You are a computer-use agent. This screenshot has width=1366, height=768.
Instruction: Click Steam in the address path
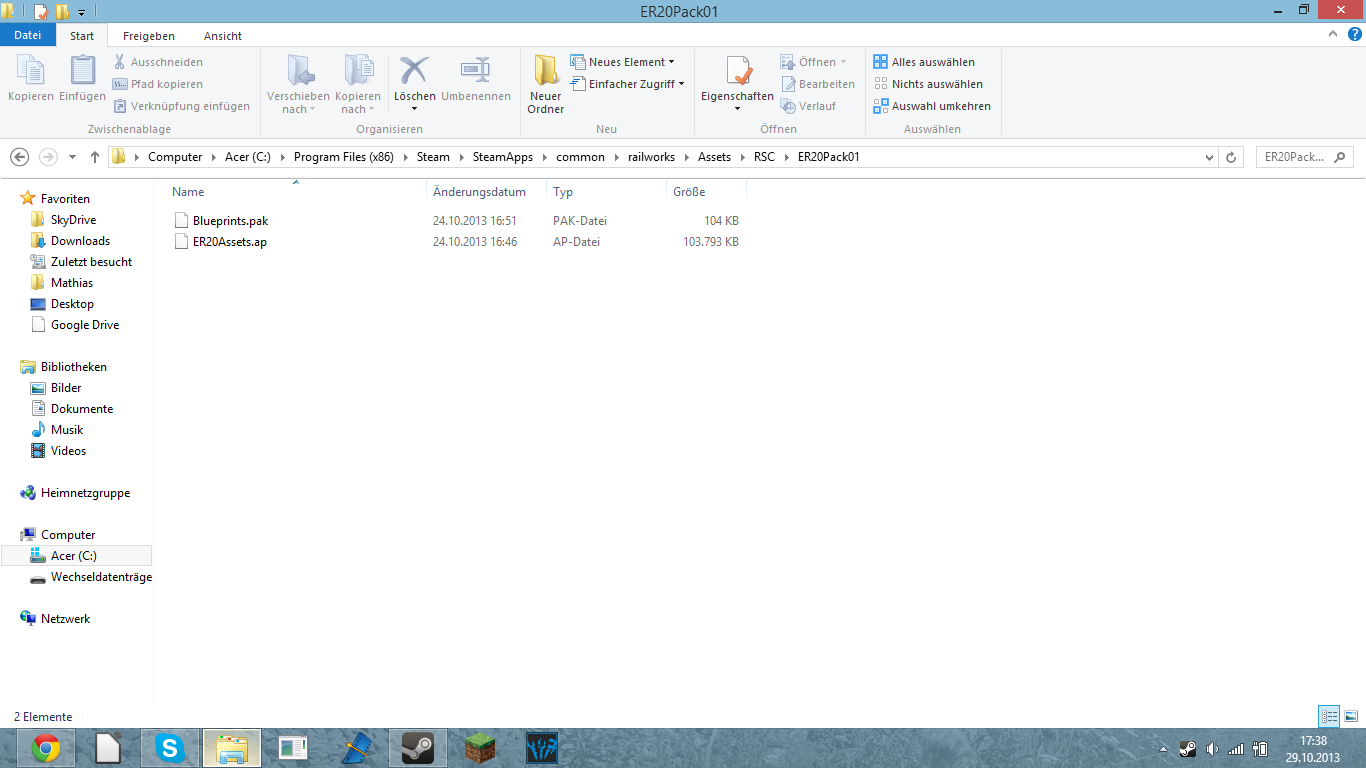(434, 157)
